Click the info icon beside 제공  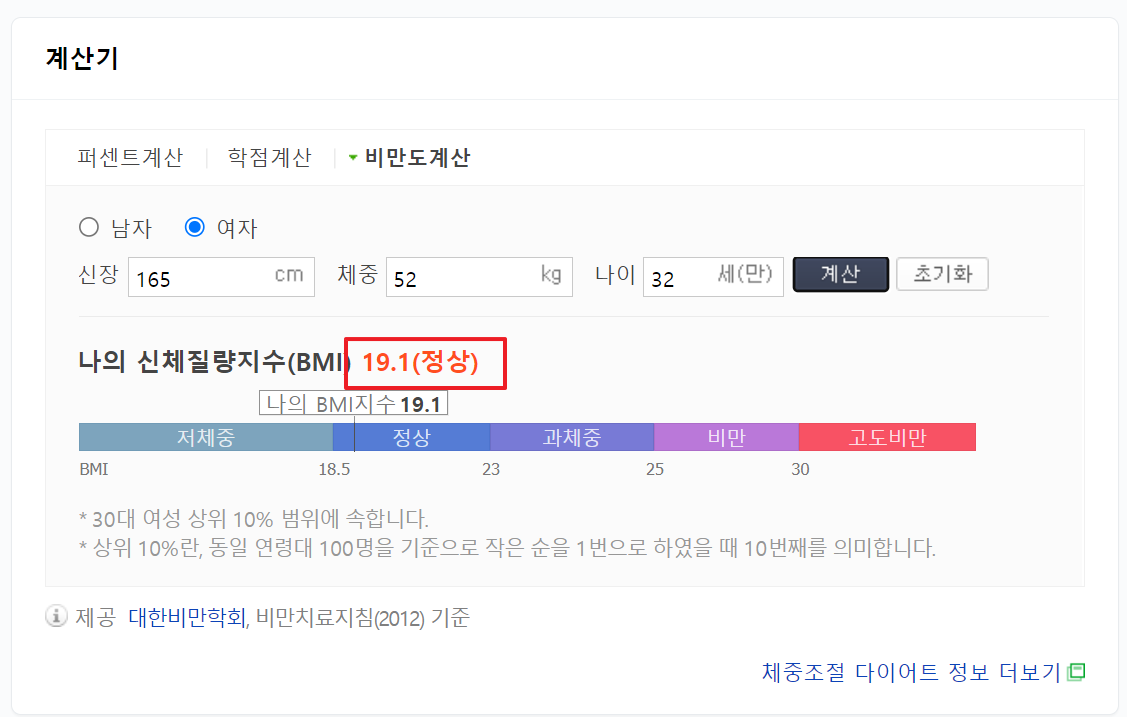55,618
